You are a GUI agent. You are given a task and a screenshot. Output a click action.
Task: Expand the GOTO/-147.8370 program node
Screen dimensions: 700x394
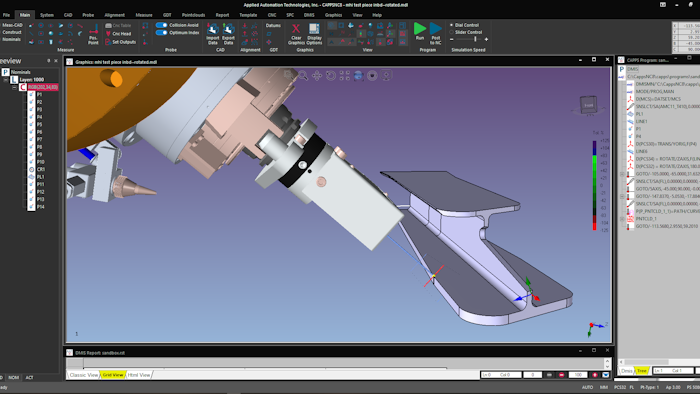point(622,196)
